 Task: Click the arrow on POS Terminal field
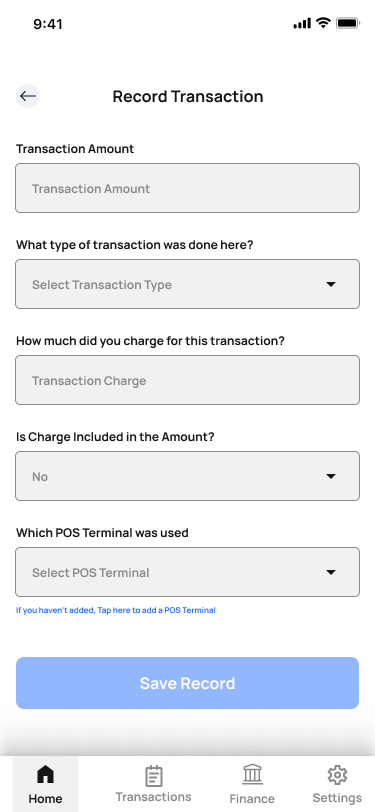[x=331, y=572]
